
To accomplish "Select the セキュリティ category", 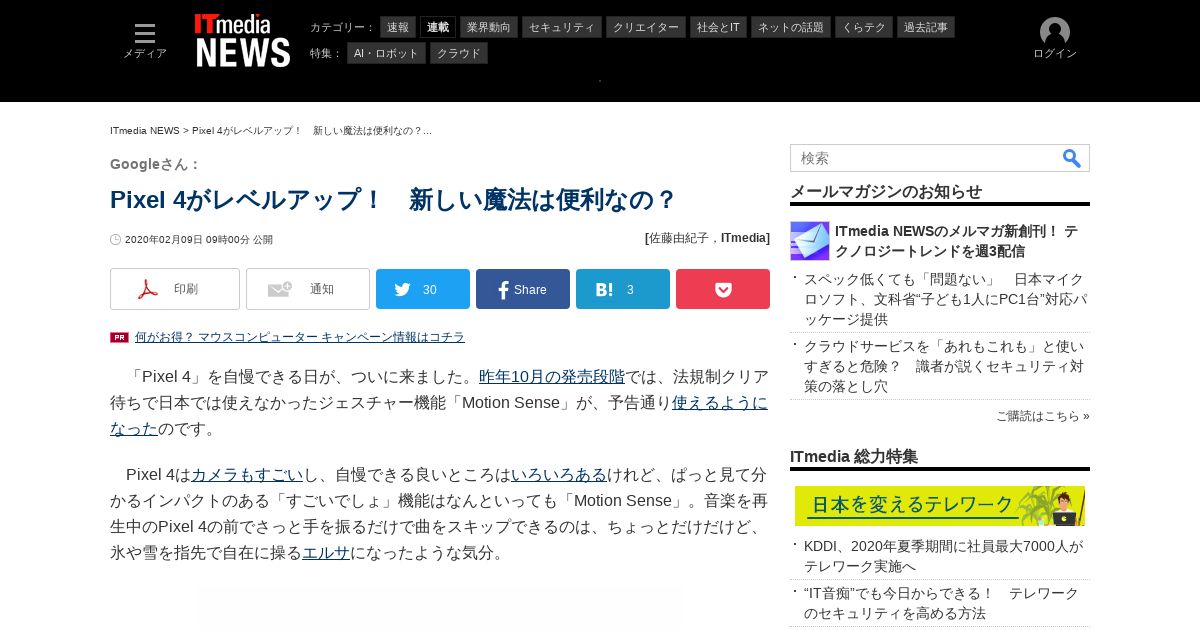I will point(562,27).
